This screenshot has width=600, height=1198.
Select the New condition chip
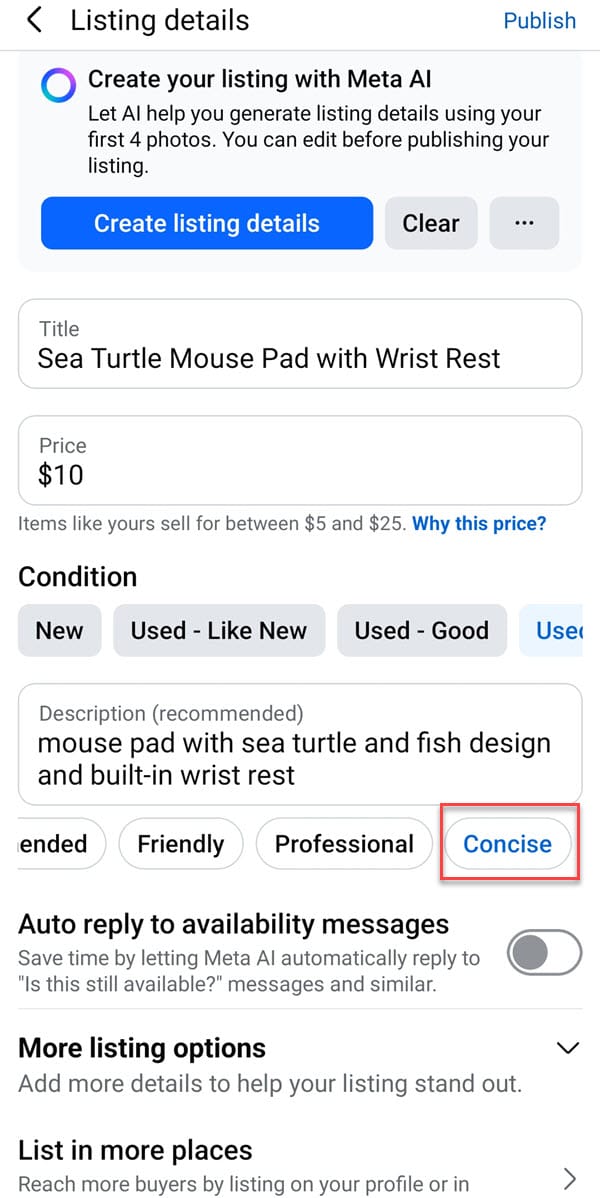[60, 631]
